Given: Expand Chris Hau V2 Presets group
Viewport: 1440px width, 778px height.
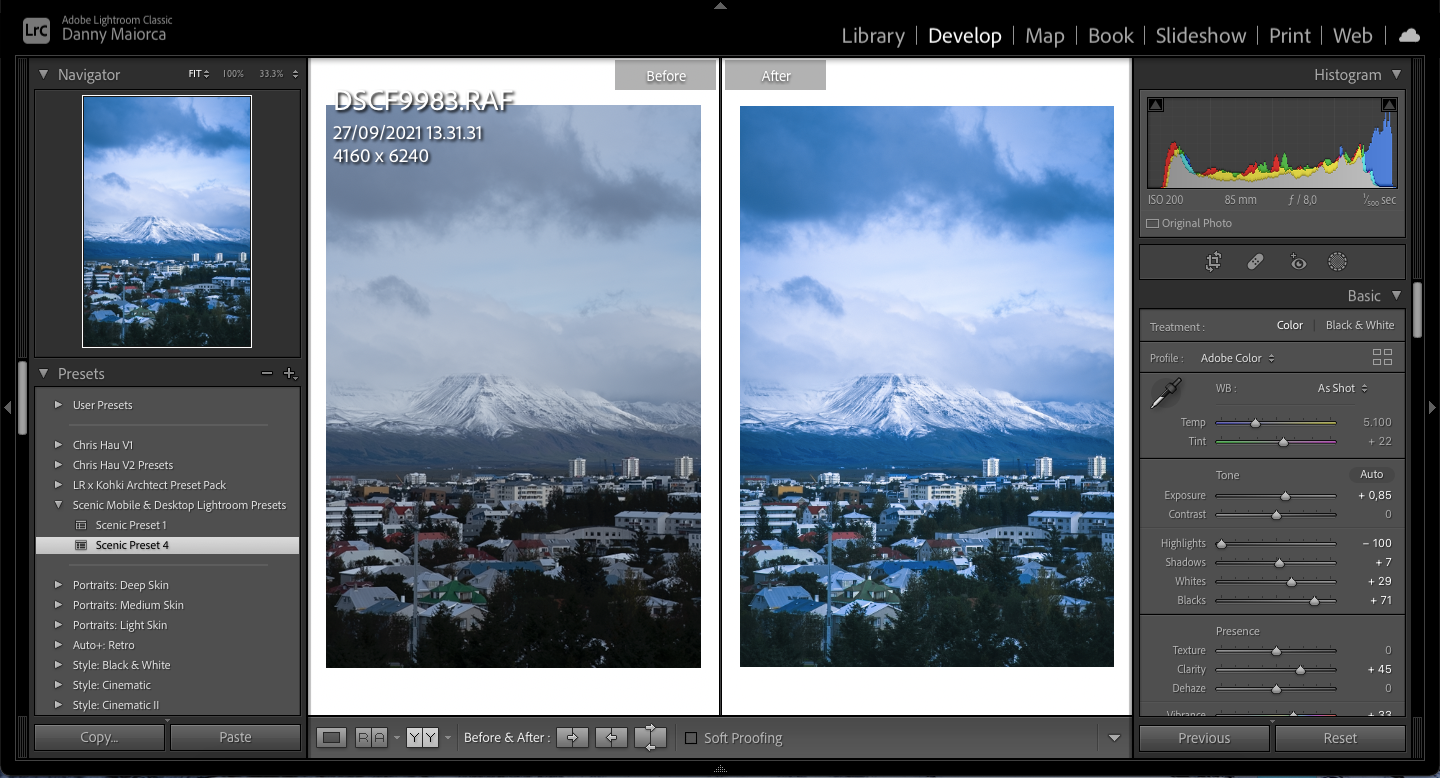Looking at the screenshot, I should pos(58,465).
